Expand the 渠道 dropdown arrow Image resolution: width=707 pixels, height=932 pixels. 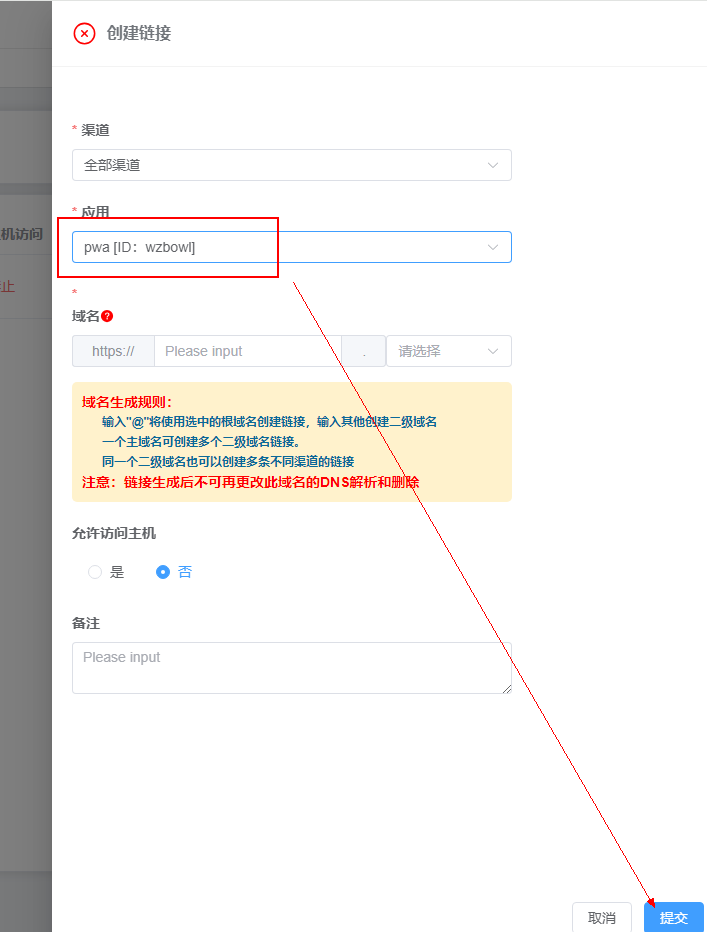(x=492, y=165)
